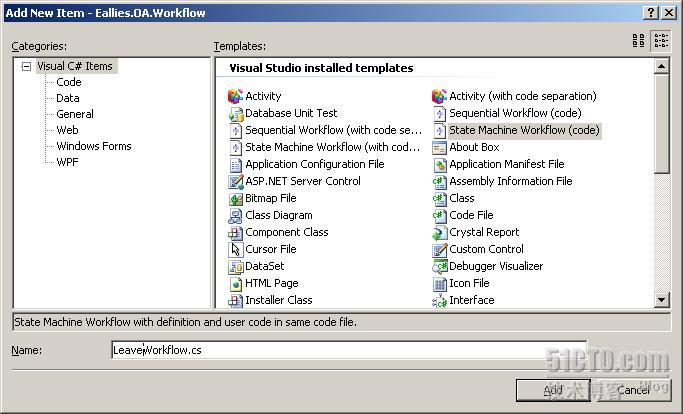Click the 'Assembly Information File' label
683x414 pixels.
point(511,181)
